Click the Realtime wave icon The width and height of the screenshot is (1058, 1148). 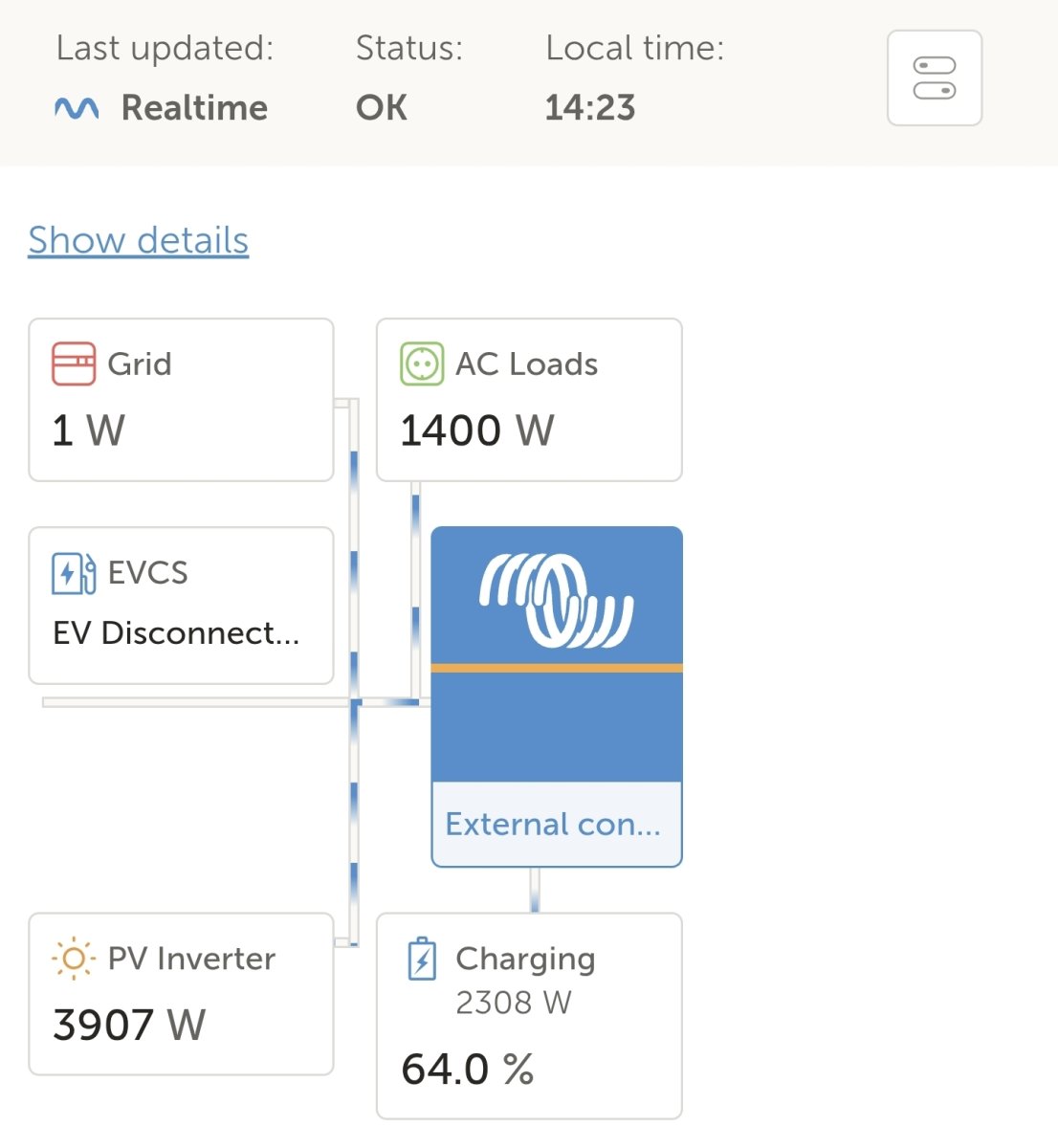point(77,108)
